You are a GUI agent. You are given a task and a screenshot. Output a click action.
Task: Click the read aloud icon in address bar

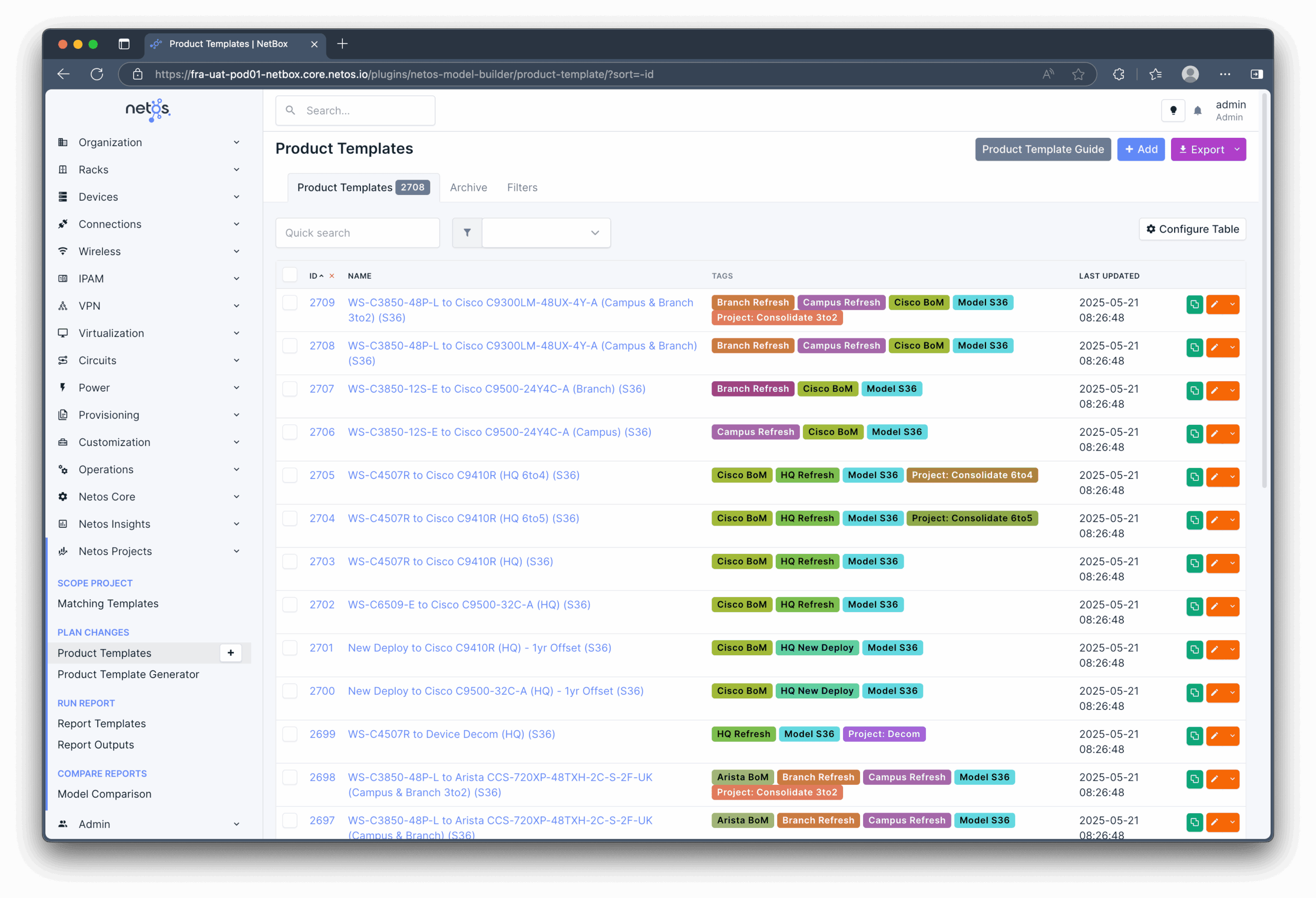(x=1048, y=74)
